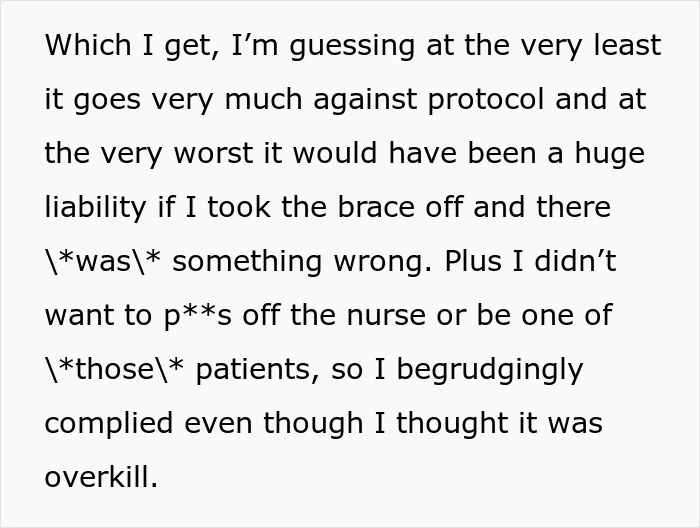Click the word "thought" in the eighth line
This screenshot has height=528, width=700.
click(452, 426)
